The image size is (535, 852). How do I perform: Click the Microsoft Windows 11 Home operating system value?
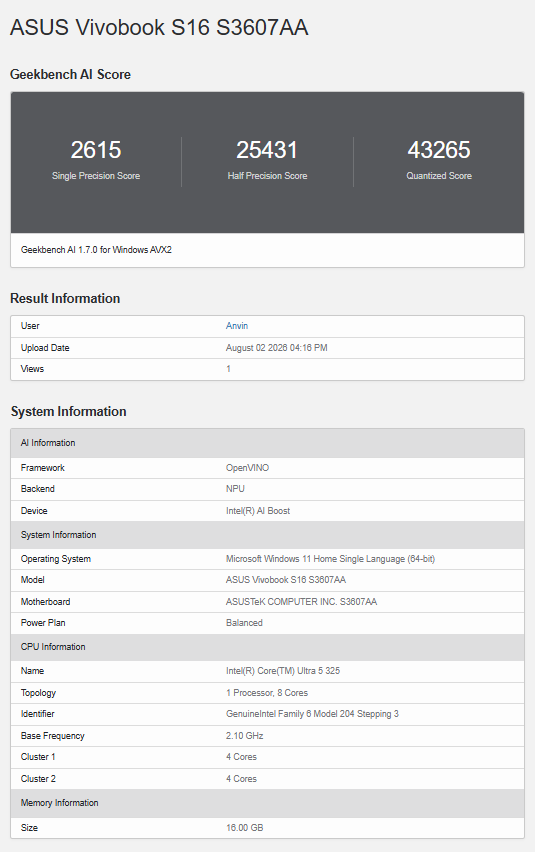tap(330, 559)
